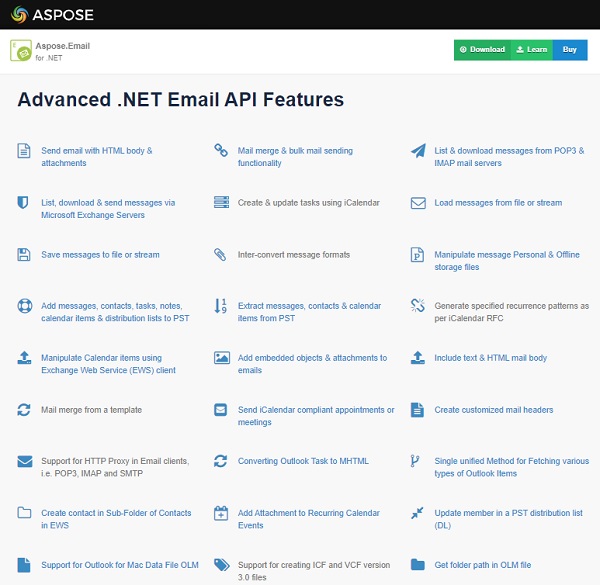Open Send iCalendar compliant appointments or meetings link
This screenshot has width=600, height=585.
[x=316, y=416]
